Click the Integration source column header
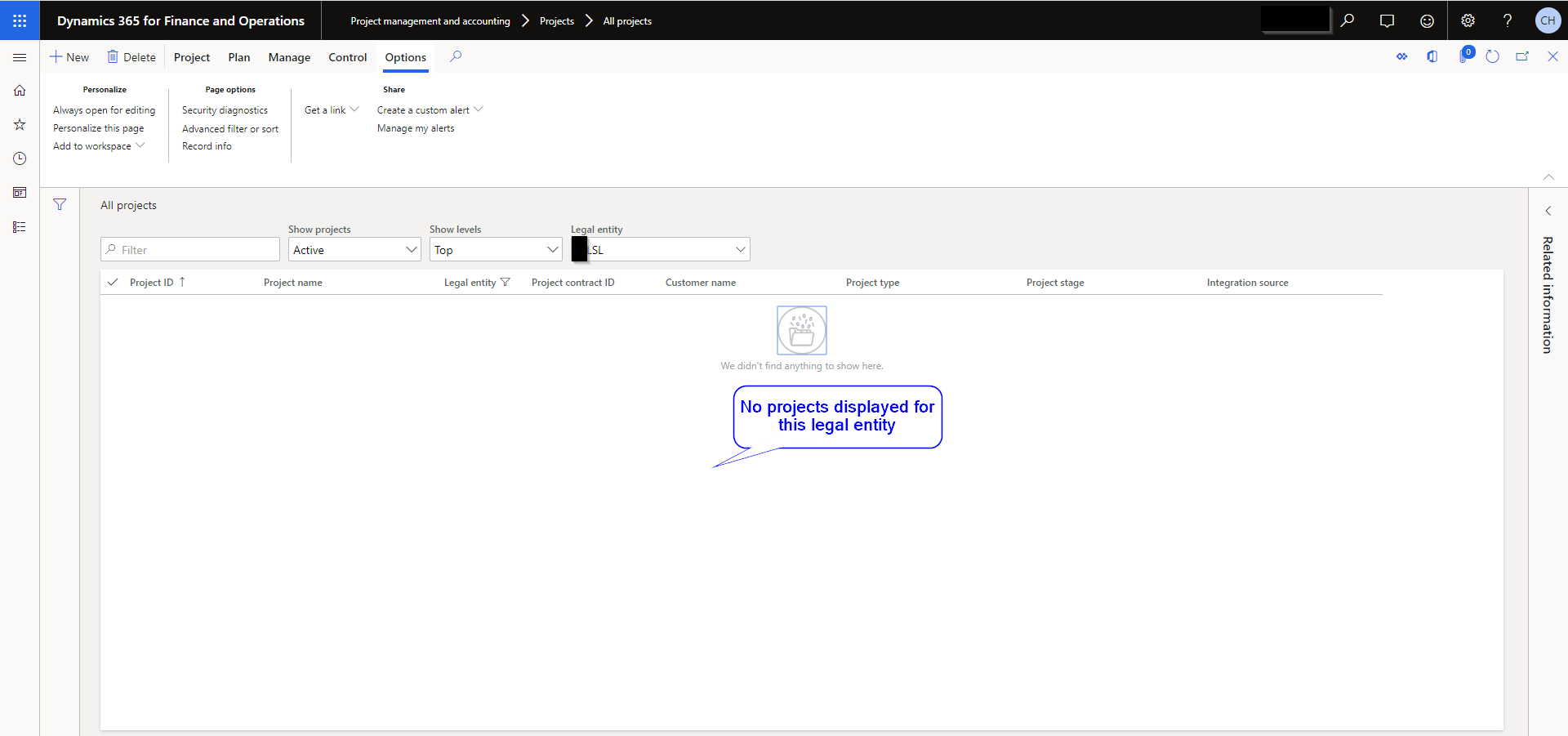 [x=1247, y=283]
